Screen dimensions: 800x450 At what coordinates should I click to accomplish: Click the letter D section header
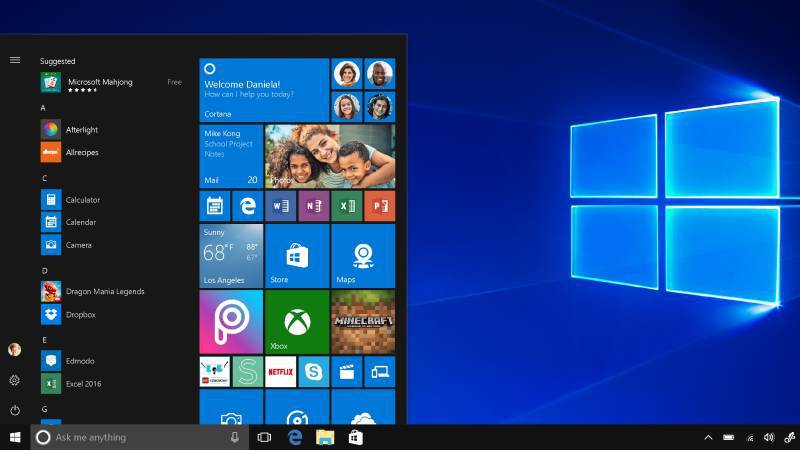click(x=44, y=270)
